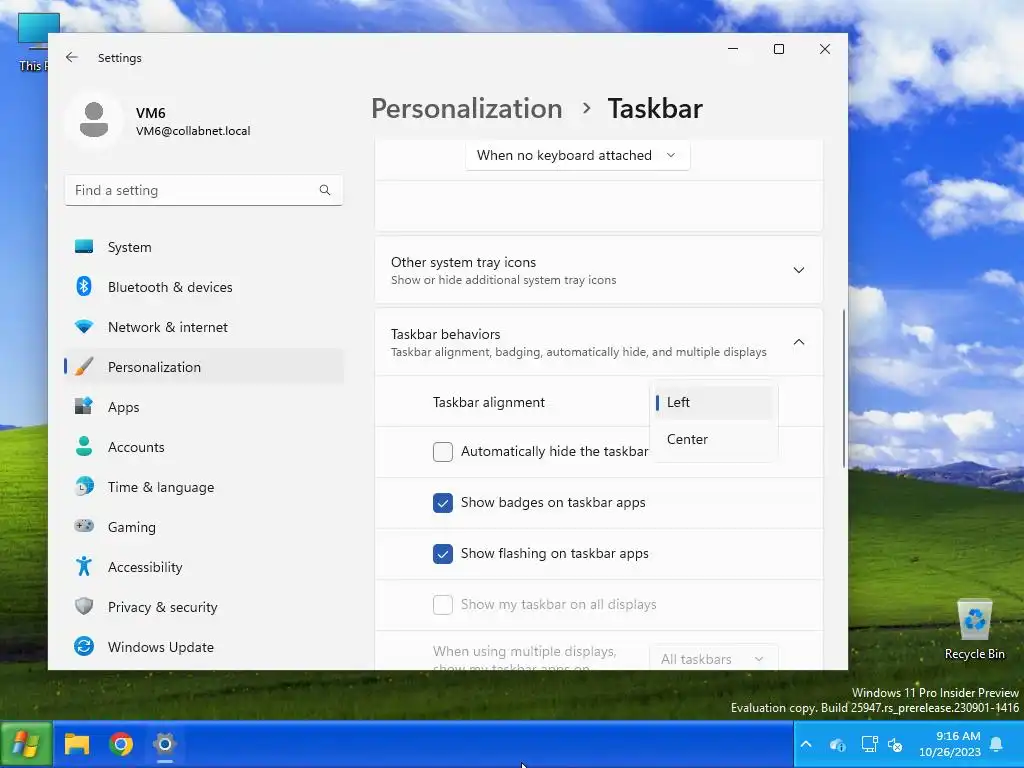
Task: Collapse the Taskbar behaviors section
Action: pos(799,342)
